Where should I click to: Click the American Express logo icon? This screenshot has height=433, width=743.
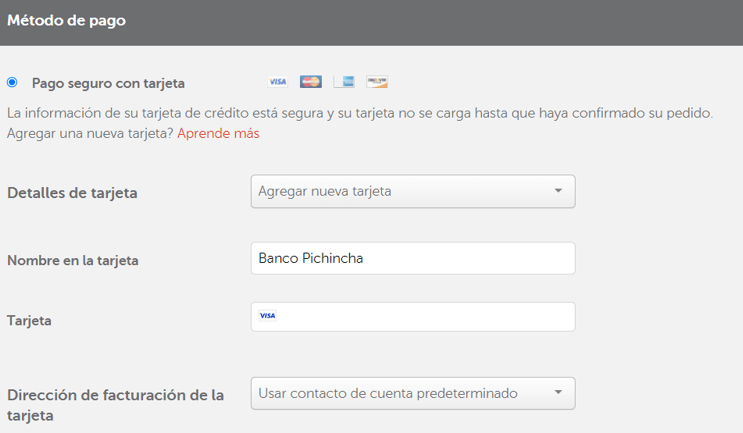[344, 82]
